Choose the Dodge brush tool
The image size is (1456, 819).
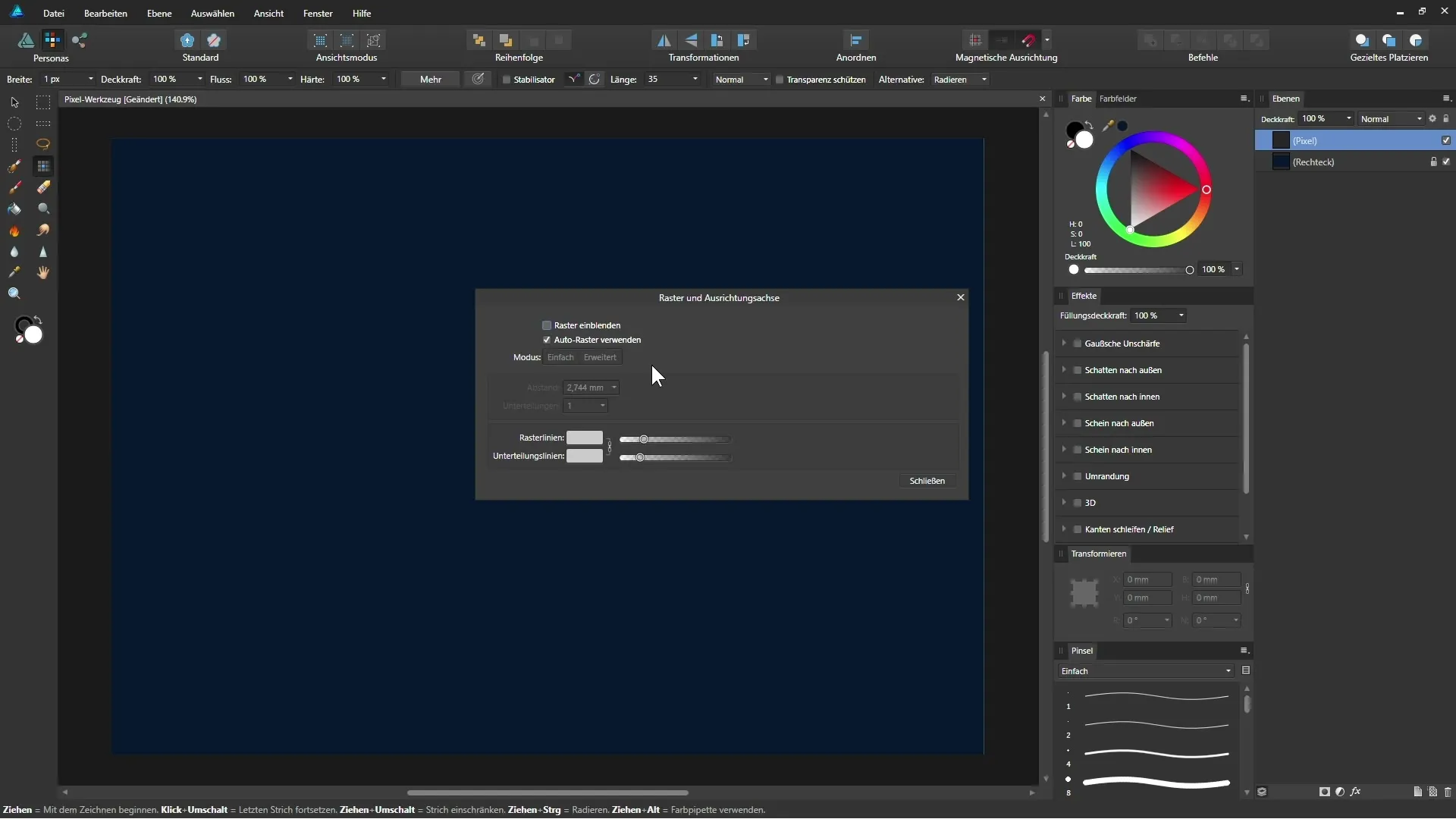pos(43,209)
